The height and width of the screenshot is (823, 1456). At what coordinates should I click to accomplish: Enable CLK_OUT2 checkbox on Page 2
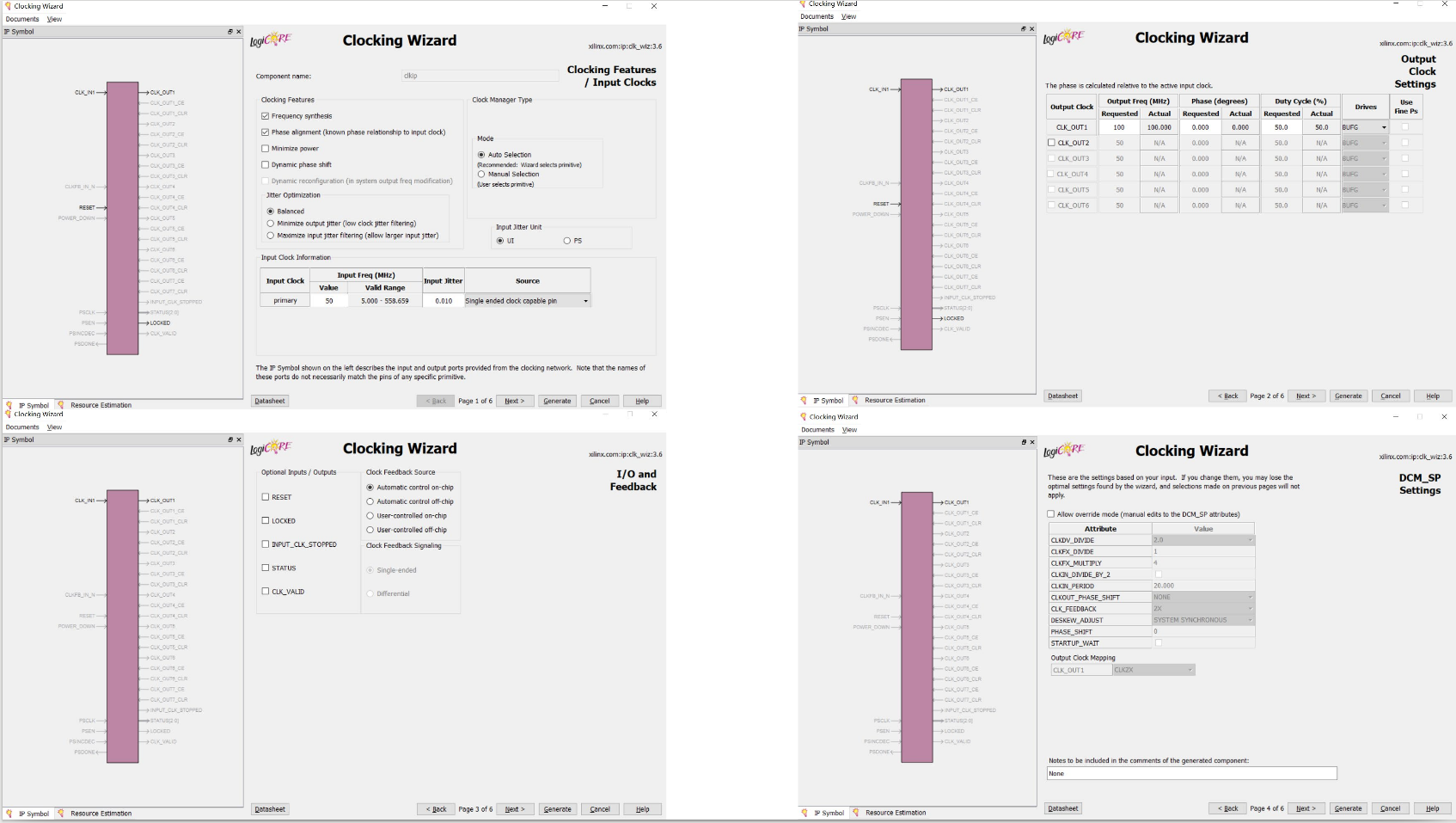pyautogui.click(x=1051, y=143)
